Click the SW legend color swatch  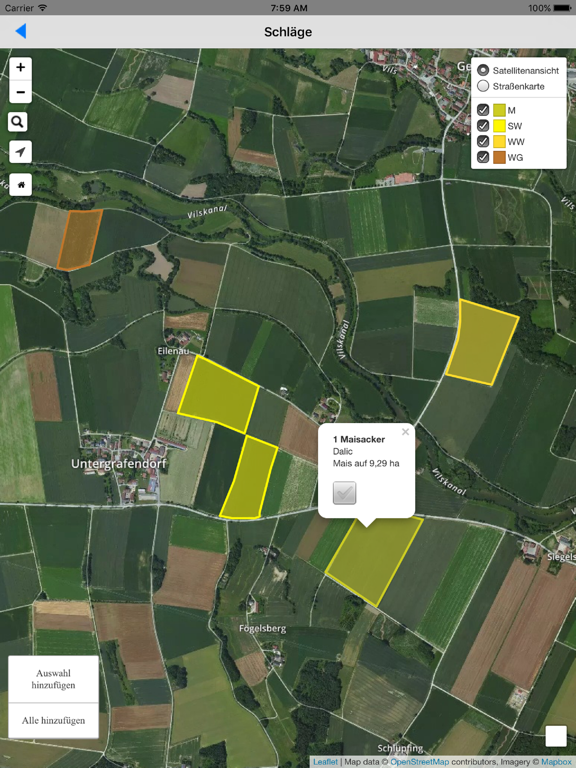pos(499,126)
